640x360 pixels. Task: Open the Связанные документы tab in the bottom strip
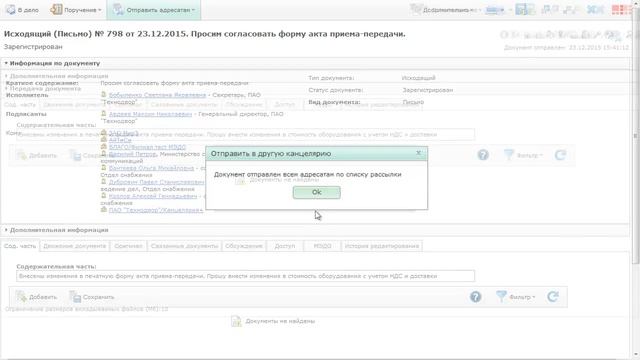pyautogui.click(x=184, y=246)
